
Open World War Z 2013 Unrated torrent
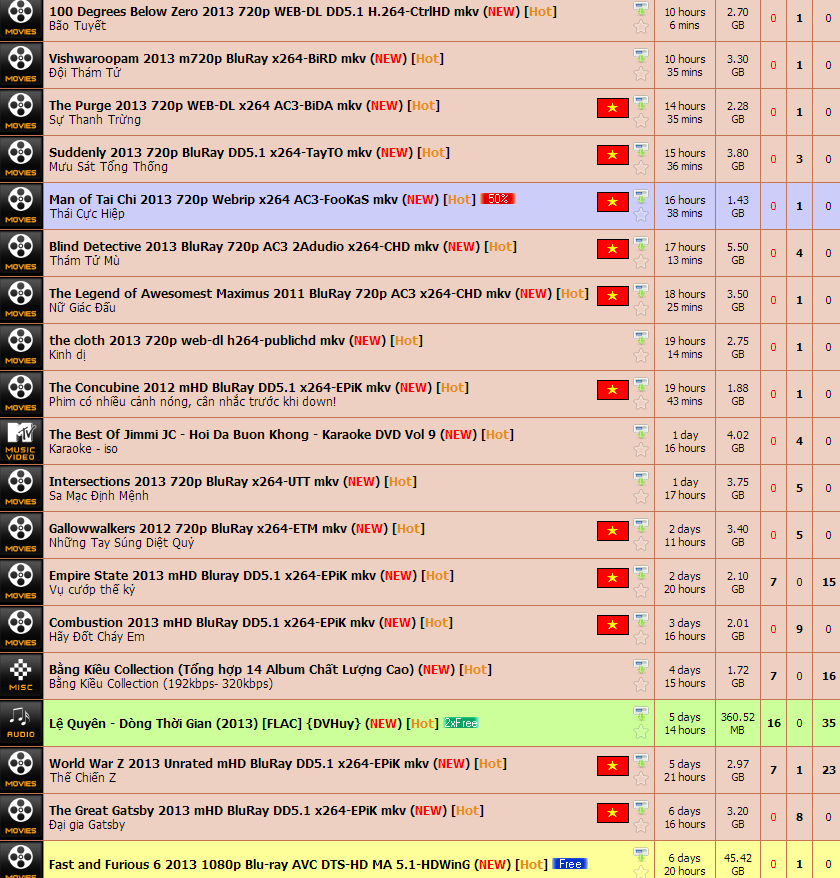pyautogui.click(x=239, y=764)
